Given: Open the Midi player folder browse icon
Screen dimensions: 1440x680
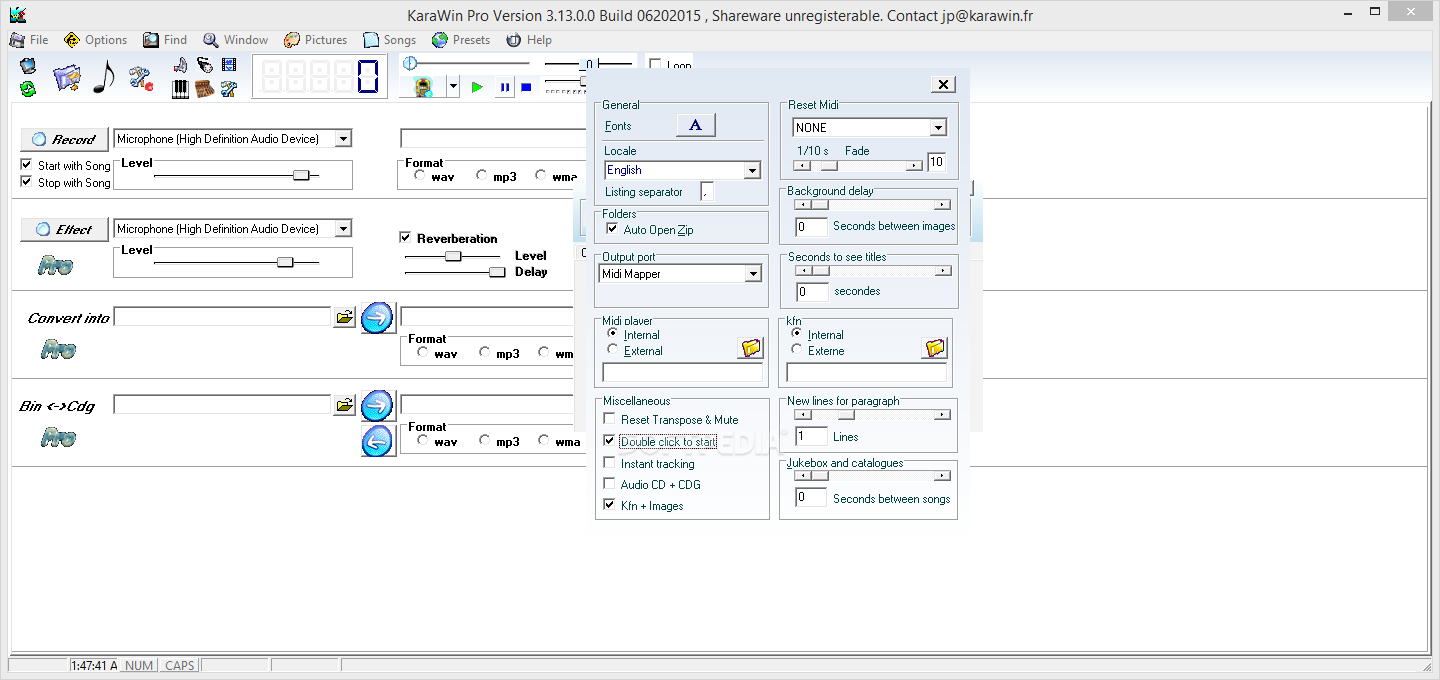Looking at the screenshot, I should point(750,348).
